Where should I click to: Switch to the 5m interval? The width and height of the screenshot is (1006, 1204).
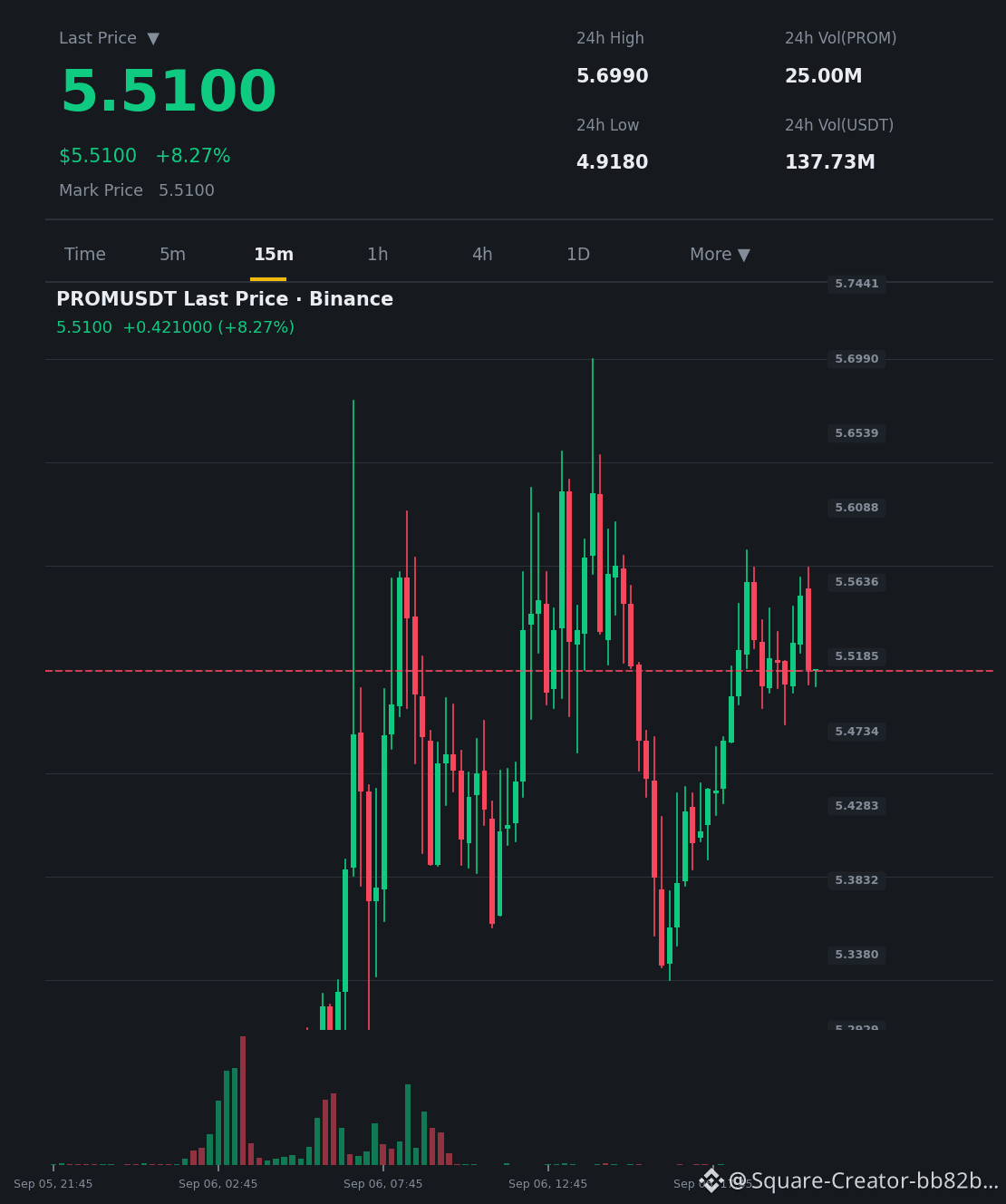172,255
